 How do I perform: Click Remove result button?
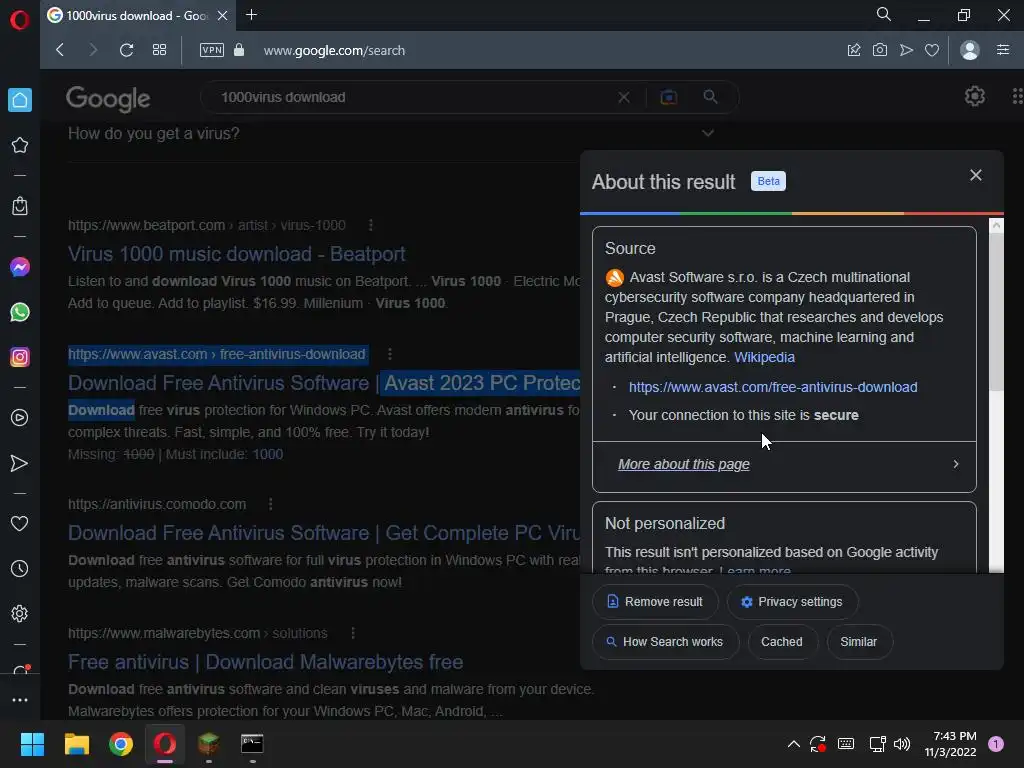655,602
